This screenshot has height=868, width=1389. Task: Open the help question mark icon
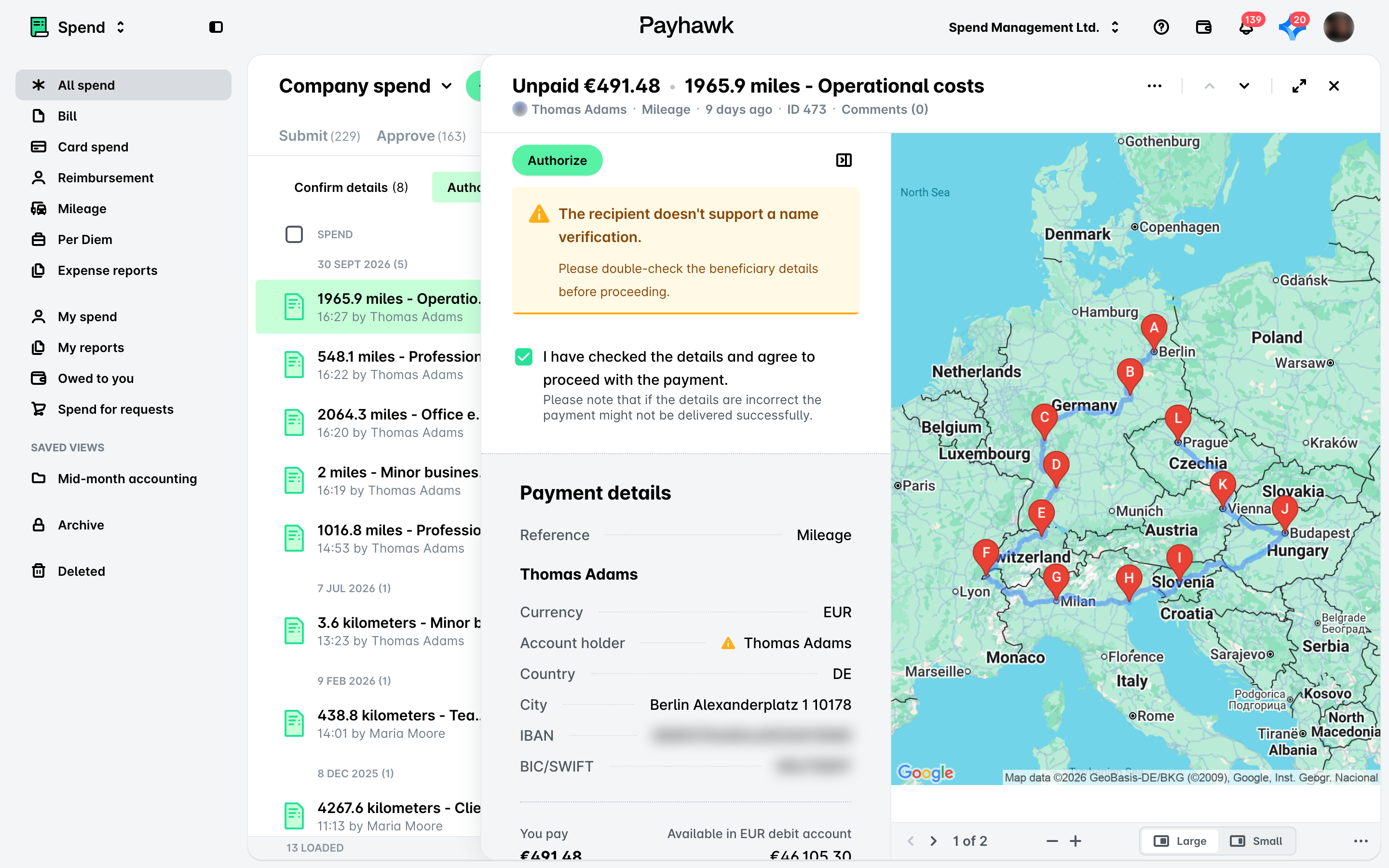pos(1160,27)
